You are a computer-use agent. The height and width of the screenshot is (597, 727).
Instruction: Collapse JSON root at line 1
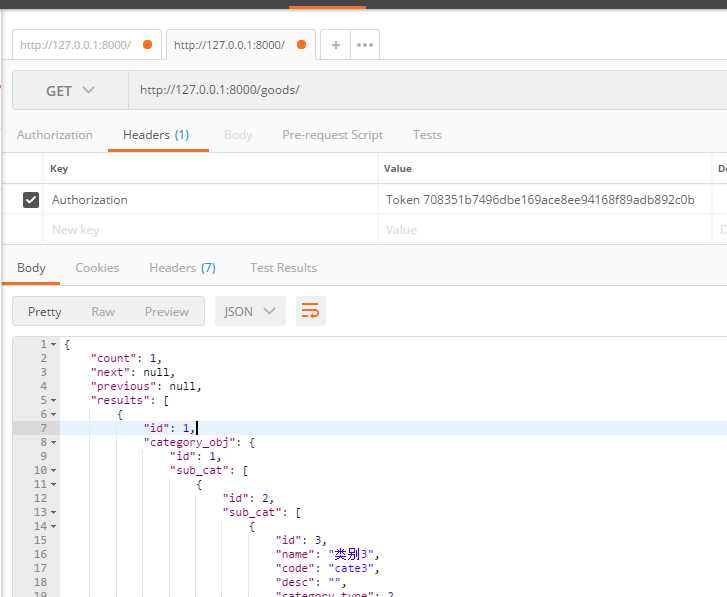53,344
